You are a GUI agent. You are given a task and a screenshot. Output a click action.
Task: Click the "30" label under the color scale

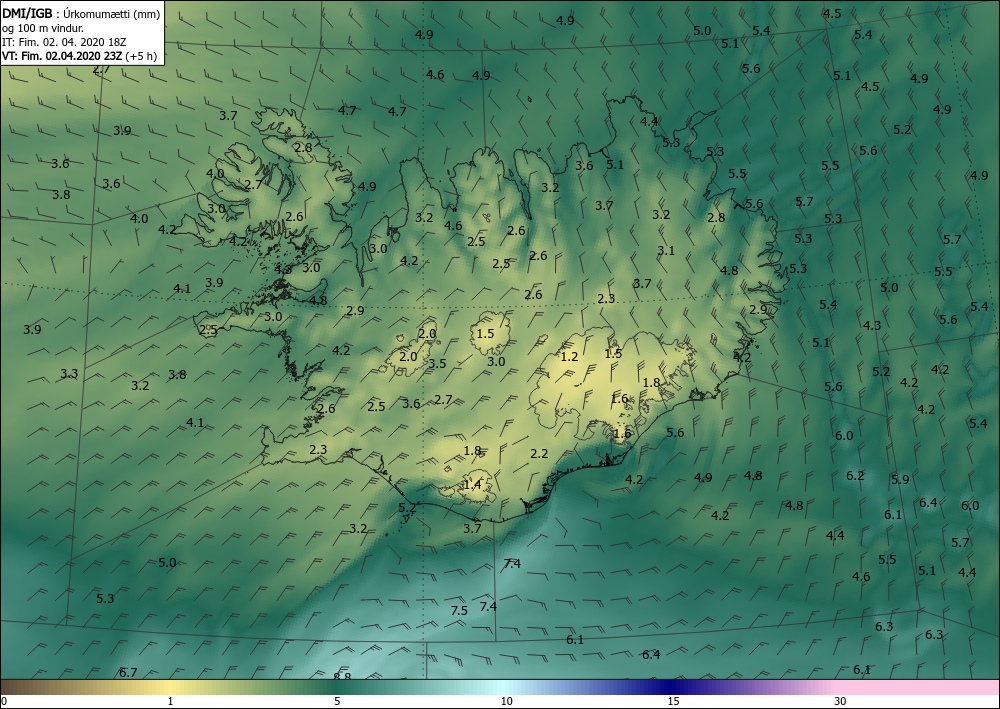841,701
